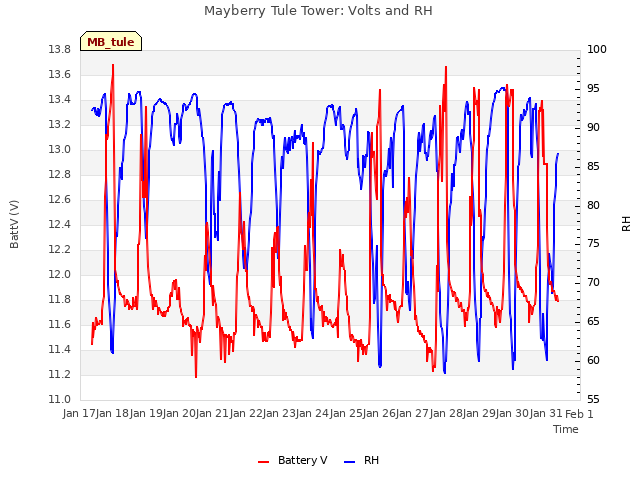This screenshot has width=640, height=480.
Task: Click the Time axis label
Action: click(x=566, y=429)
